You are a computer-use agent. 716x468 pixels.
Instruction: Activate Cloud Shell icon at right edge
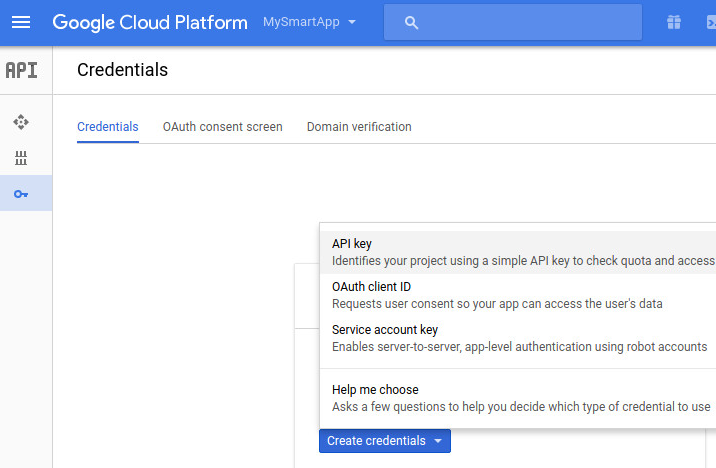click(x=710, y=22)
